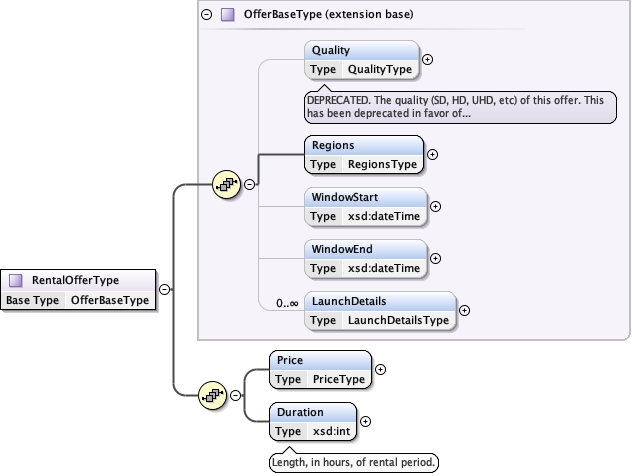Expand the WindowEnd element

click(x=435, y=258)
